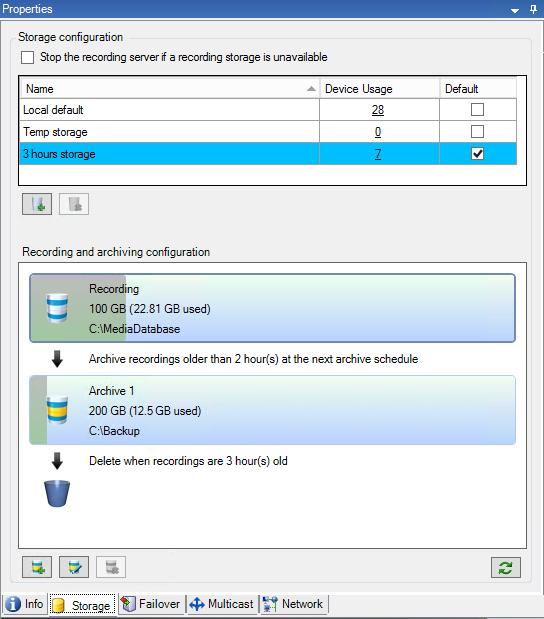Screen dimensions: 544x619
Task: Select the Recording storage block's C:\MediaDatabase path
Action: tap(134, 329)
